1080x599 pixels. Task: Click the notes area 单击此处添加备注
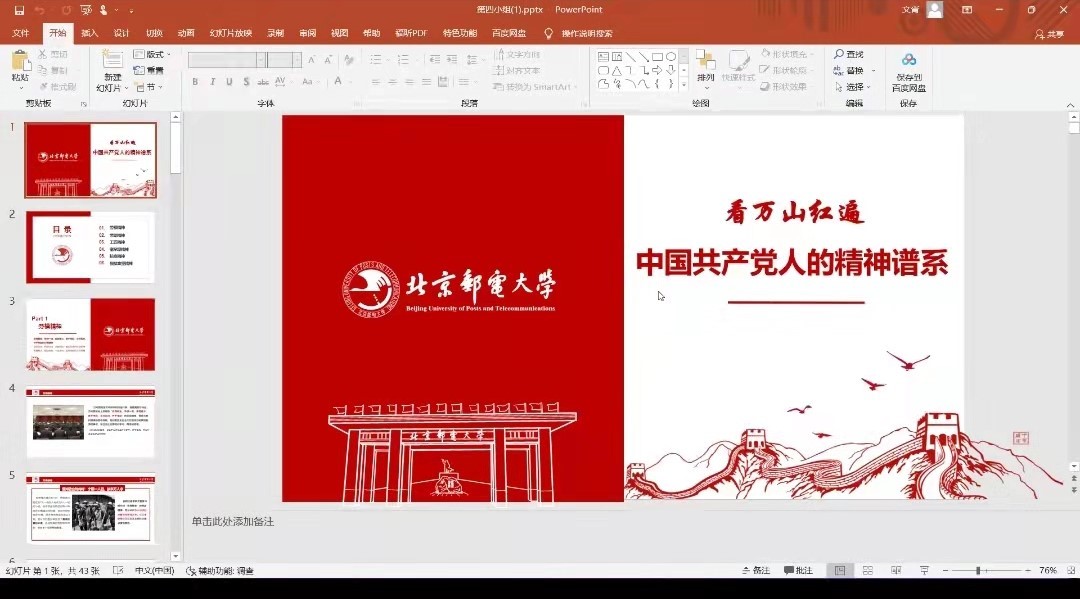click(x=233, y=522)
